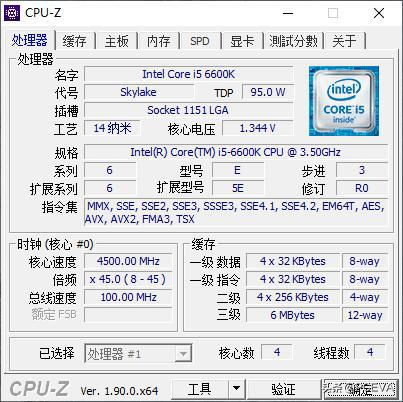
Task: Open the 測試分數 benchmark tab
Action: click(293, 41)
